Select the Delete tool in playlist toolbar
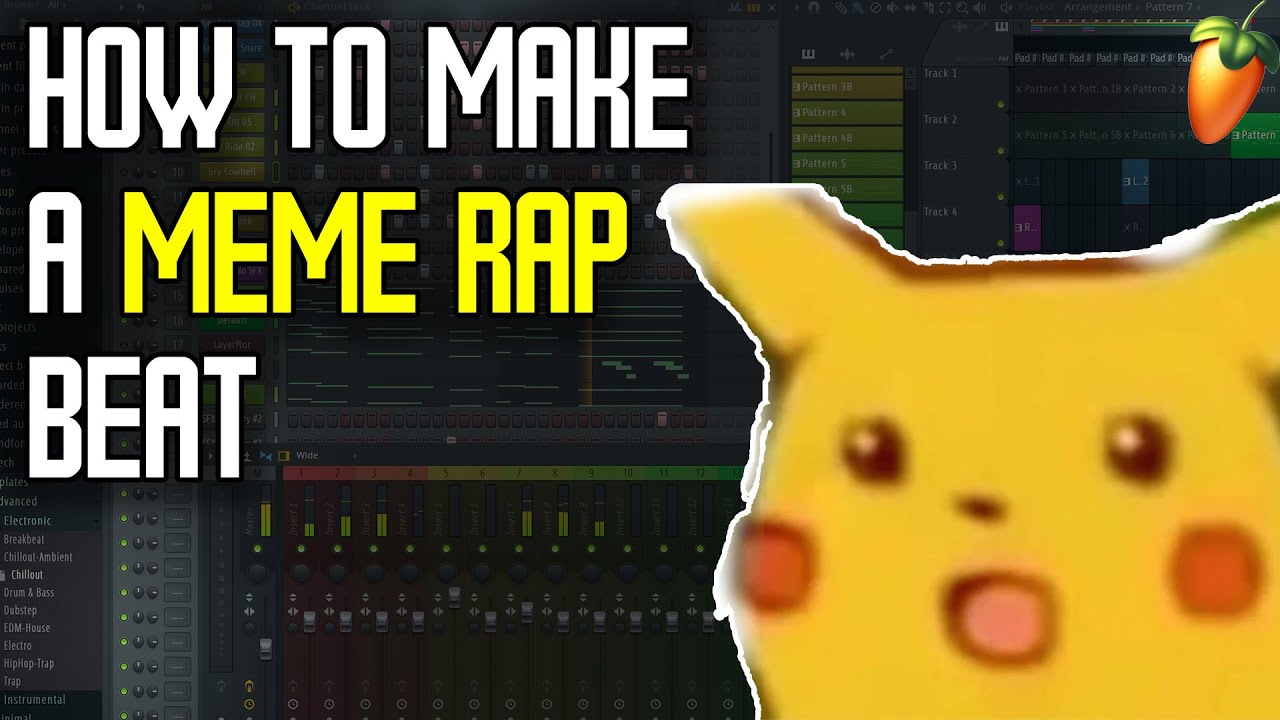This screenshot has height=720, width=1280. [x=875, y=8]
